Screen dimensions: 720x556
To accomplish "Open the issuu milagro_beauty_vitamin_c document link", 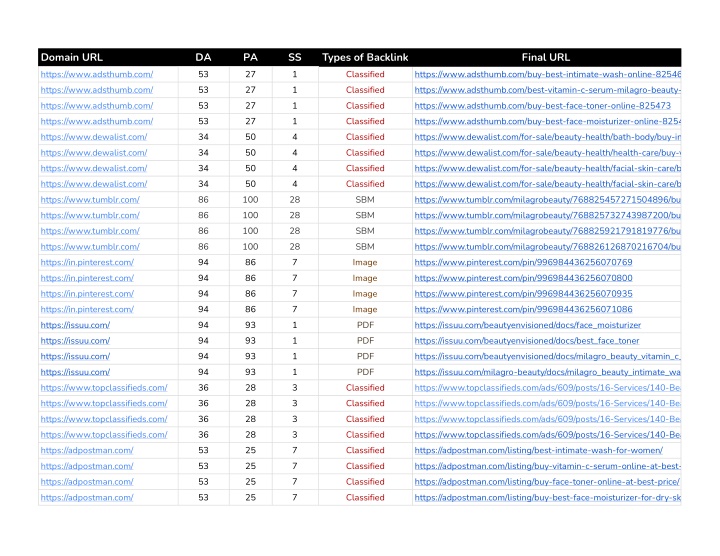I will [x=547, y=356].
